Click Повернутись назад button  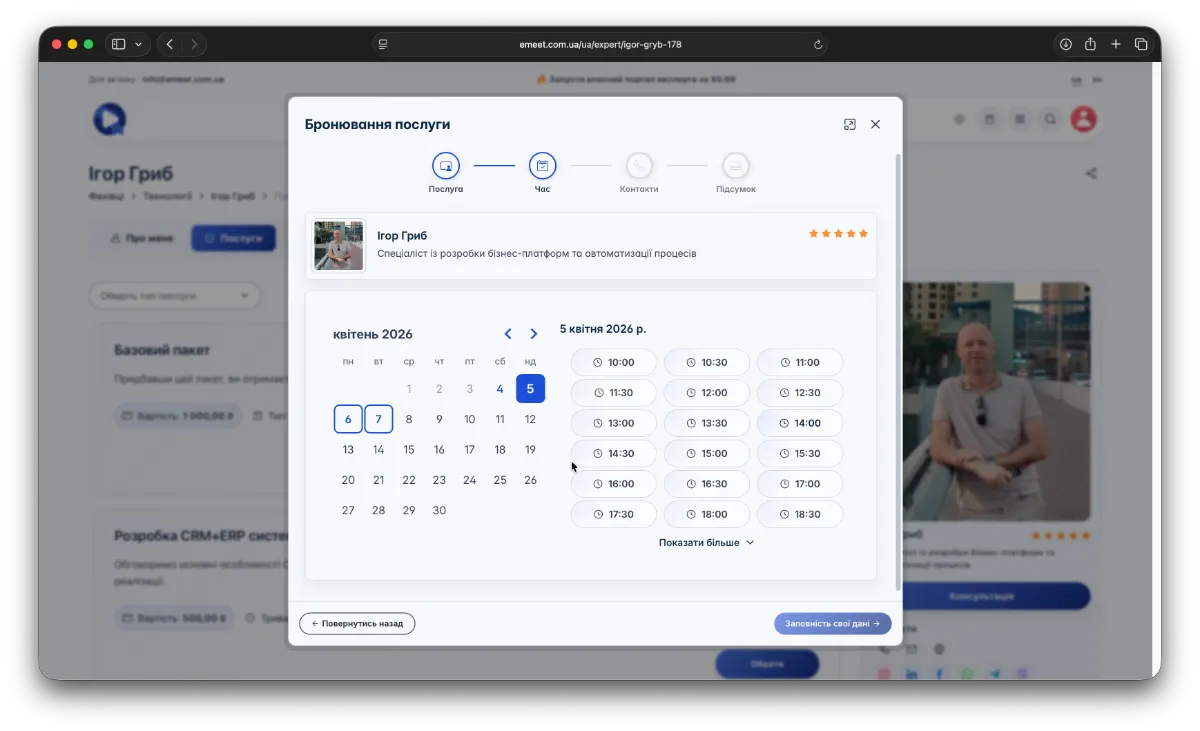click(x=357, y=624)
